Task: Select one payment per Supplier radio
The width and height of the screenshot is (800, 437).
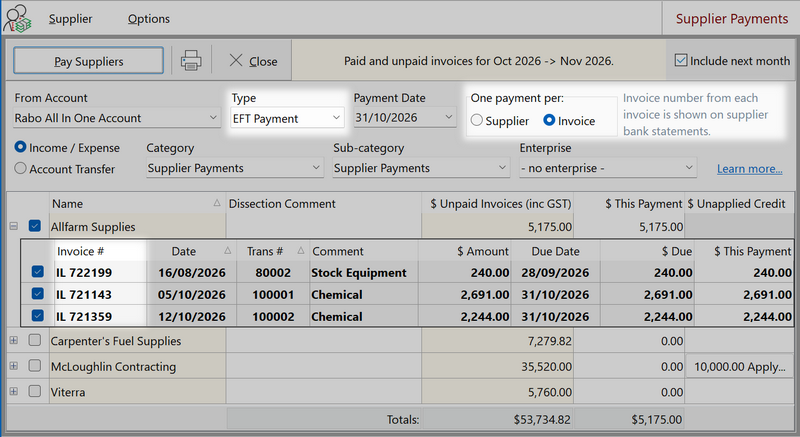Action: pos(476,120)
